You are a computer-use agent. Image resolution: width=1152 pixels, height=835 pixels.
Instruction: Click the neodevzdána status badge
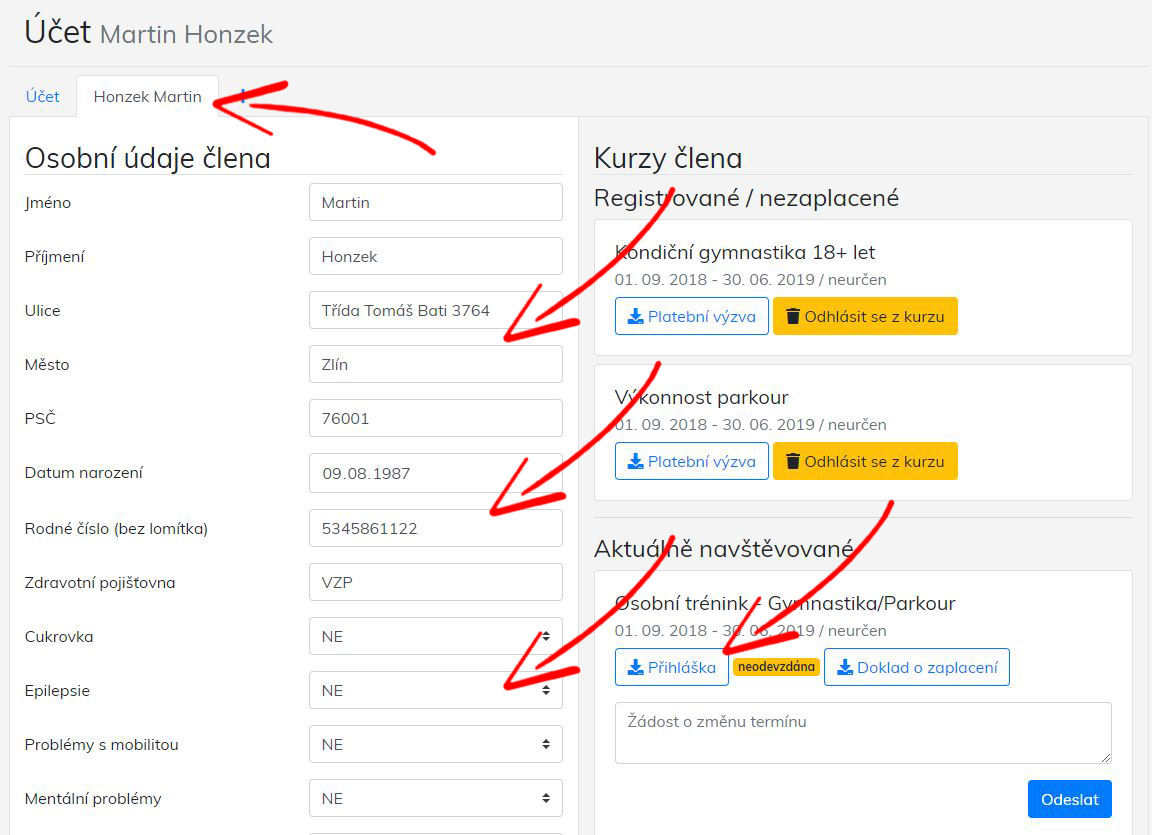coord(776,667)
